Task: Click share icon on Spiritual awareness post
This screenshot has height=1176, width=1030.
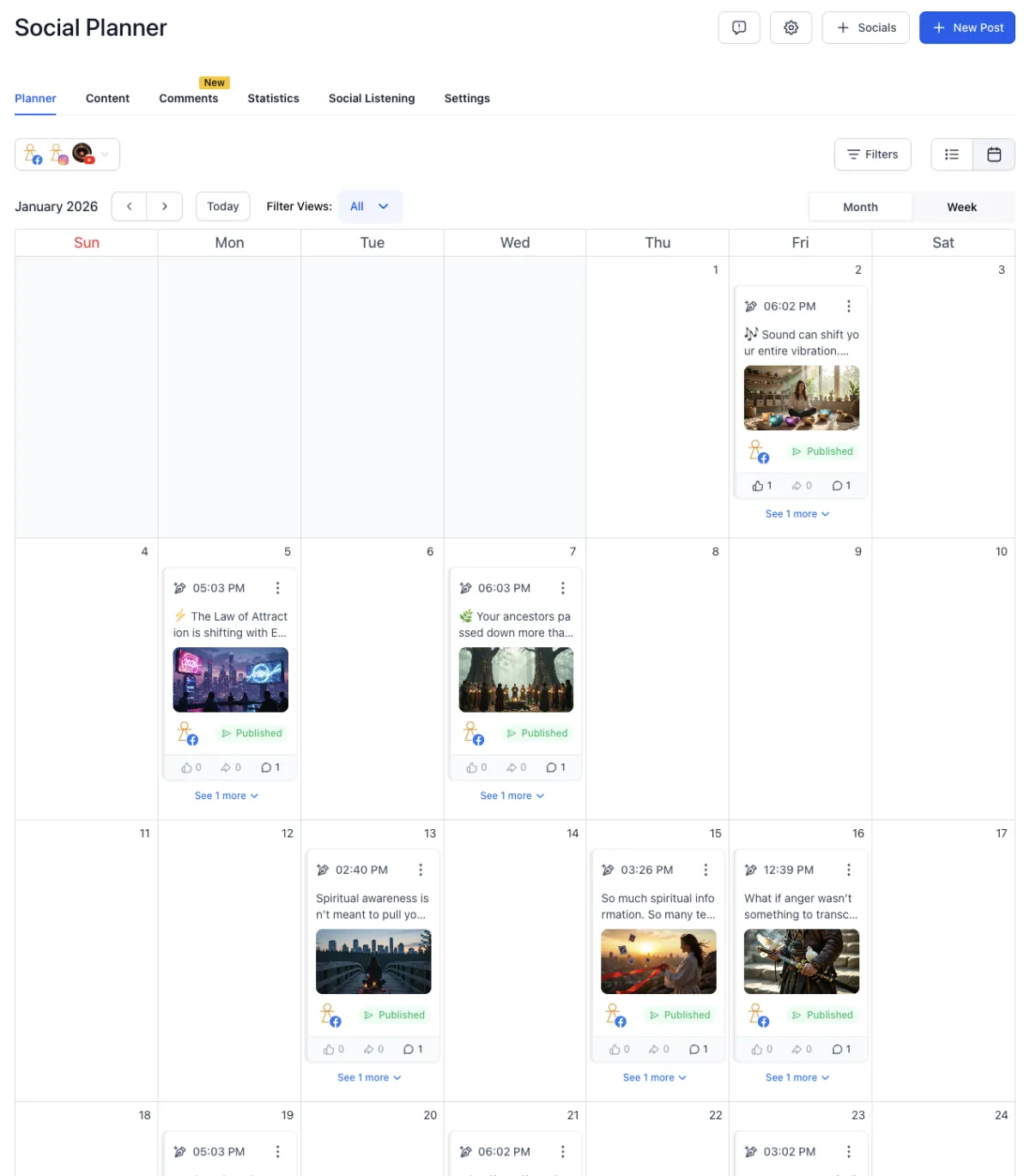Action: [368, 1049]
